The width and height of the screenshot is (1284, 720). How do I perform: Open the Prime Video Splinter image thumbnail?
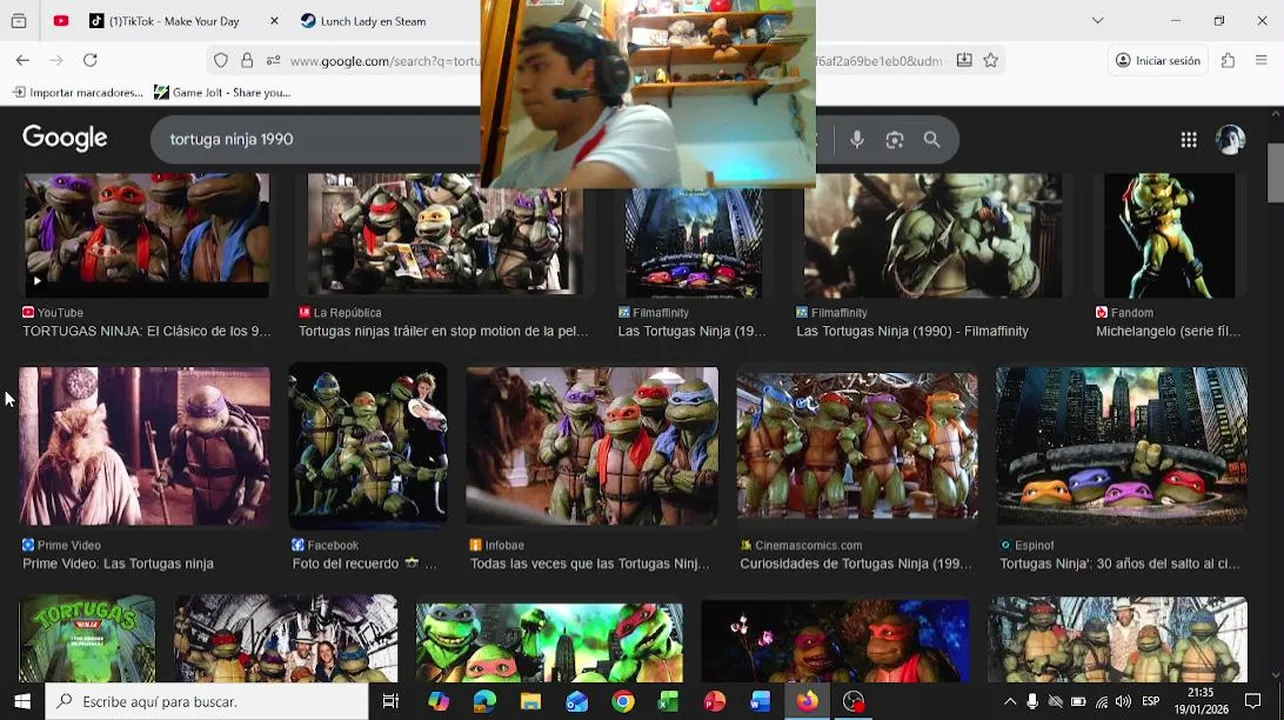145,446
